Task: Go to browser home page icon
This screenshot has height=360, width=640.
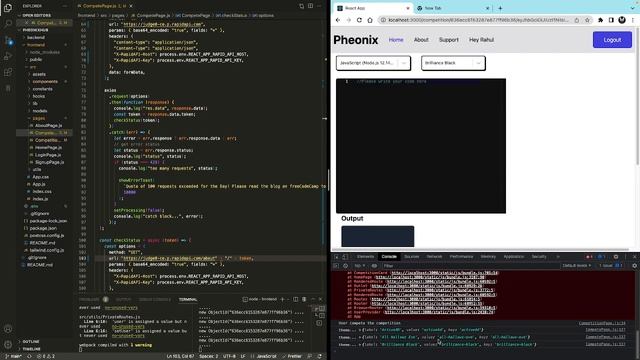Action: pos(370,20)
